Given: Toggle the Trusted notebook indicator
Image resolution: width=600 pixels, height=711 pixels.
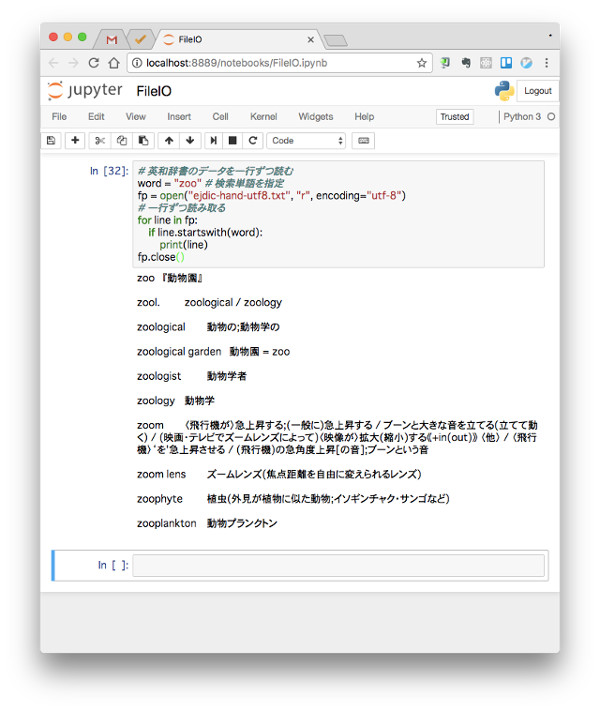Looking at the screenshot, I should 454,117.
